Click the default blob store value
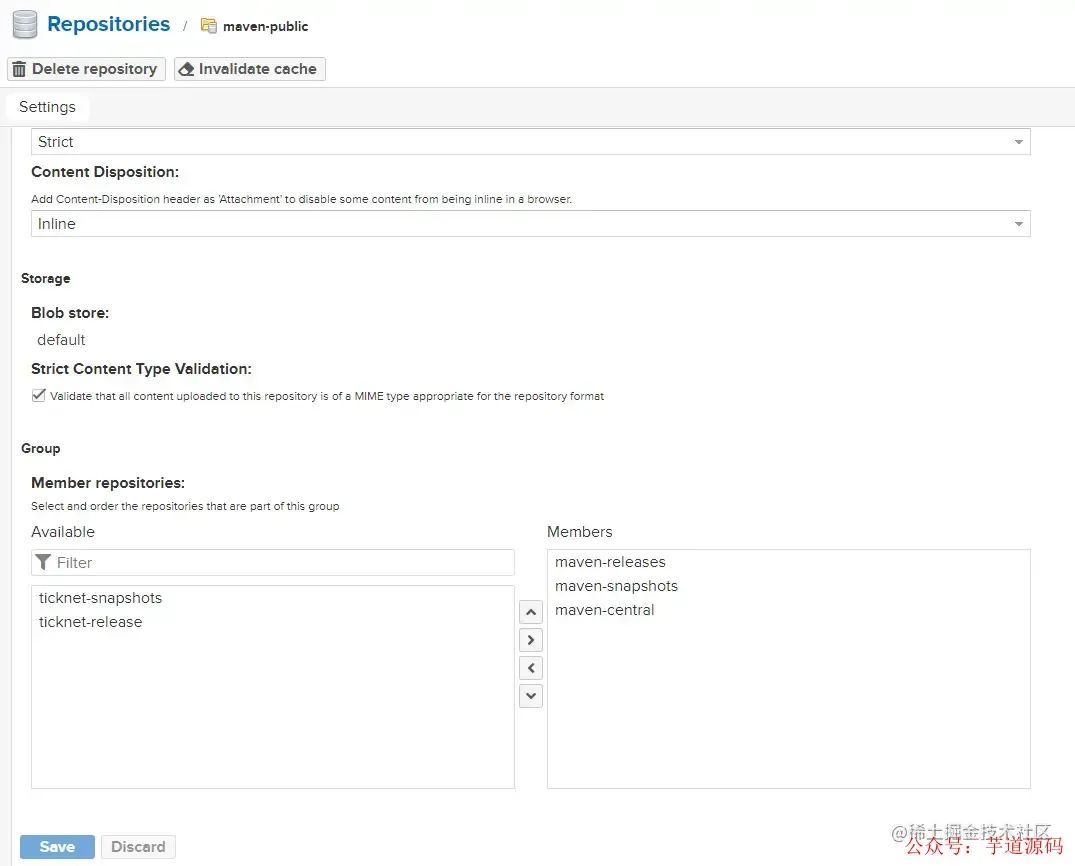Screen dimensions: 1075x866 pyautogui.click(x=61, y=340)
